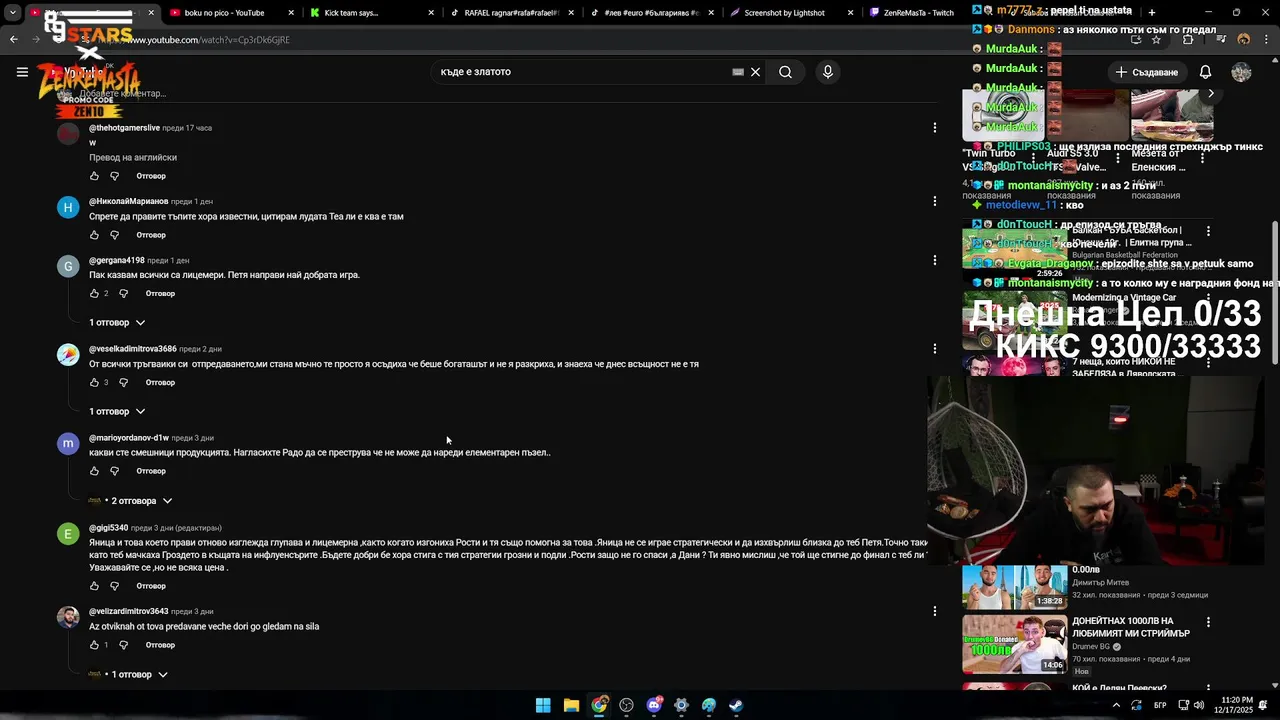Open Windows Start menu

tap(543, 705)
